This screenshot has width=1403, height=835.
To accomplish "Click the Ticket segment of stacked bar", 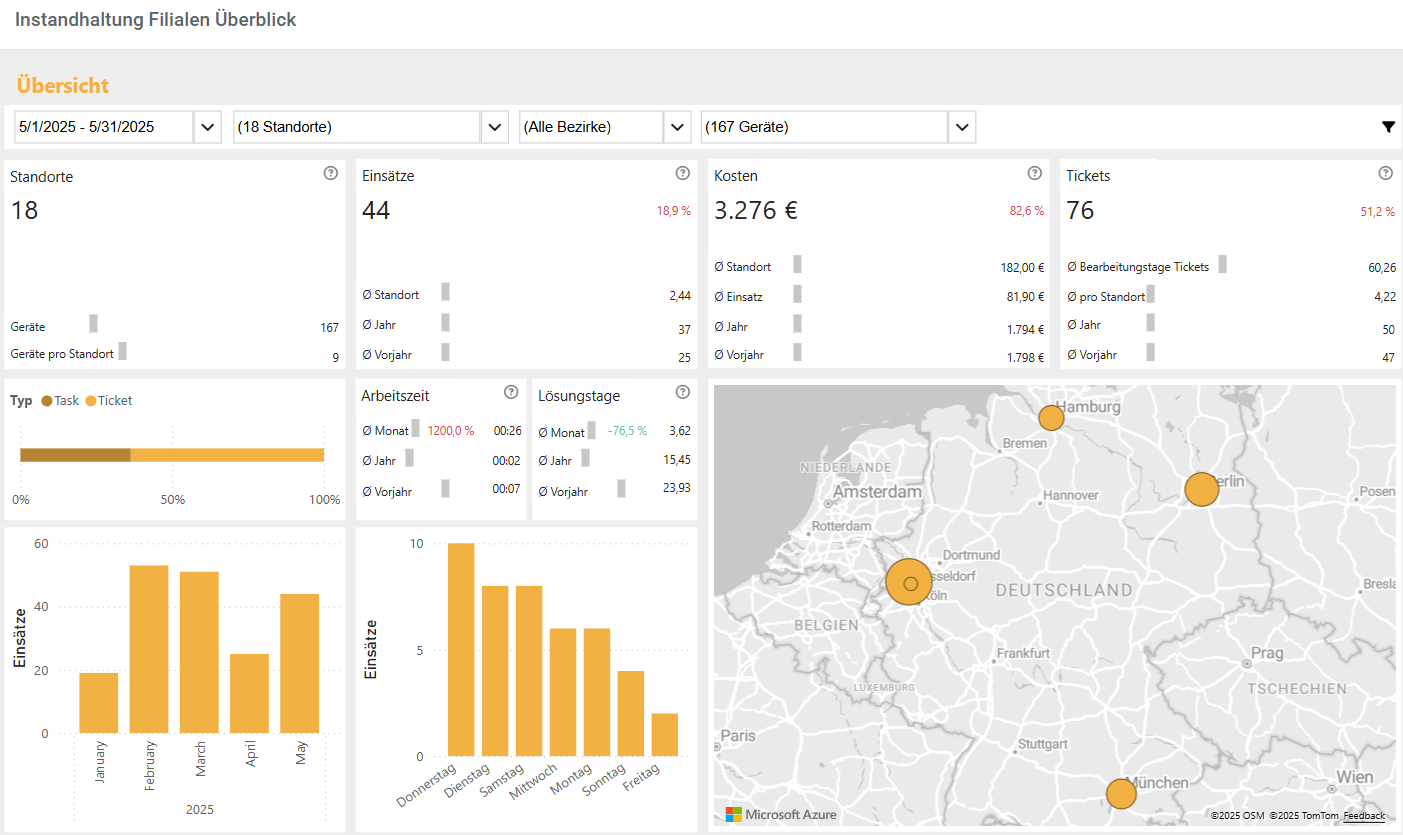I will coord(228,455).
